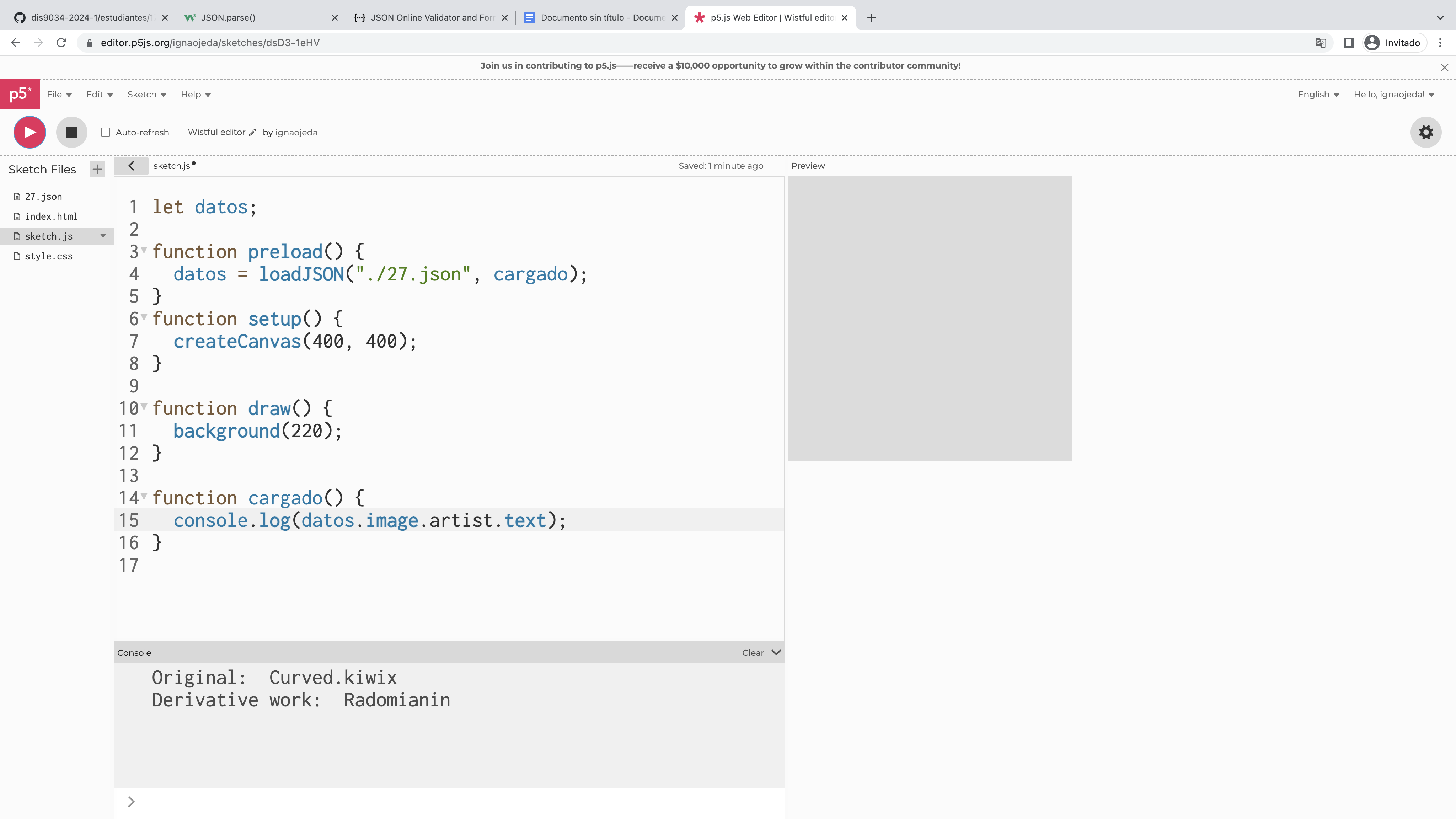Click the 'let datos;' line
Viewport: 1456px width, 819px height.
click(205, 207)
